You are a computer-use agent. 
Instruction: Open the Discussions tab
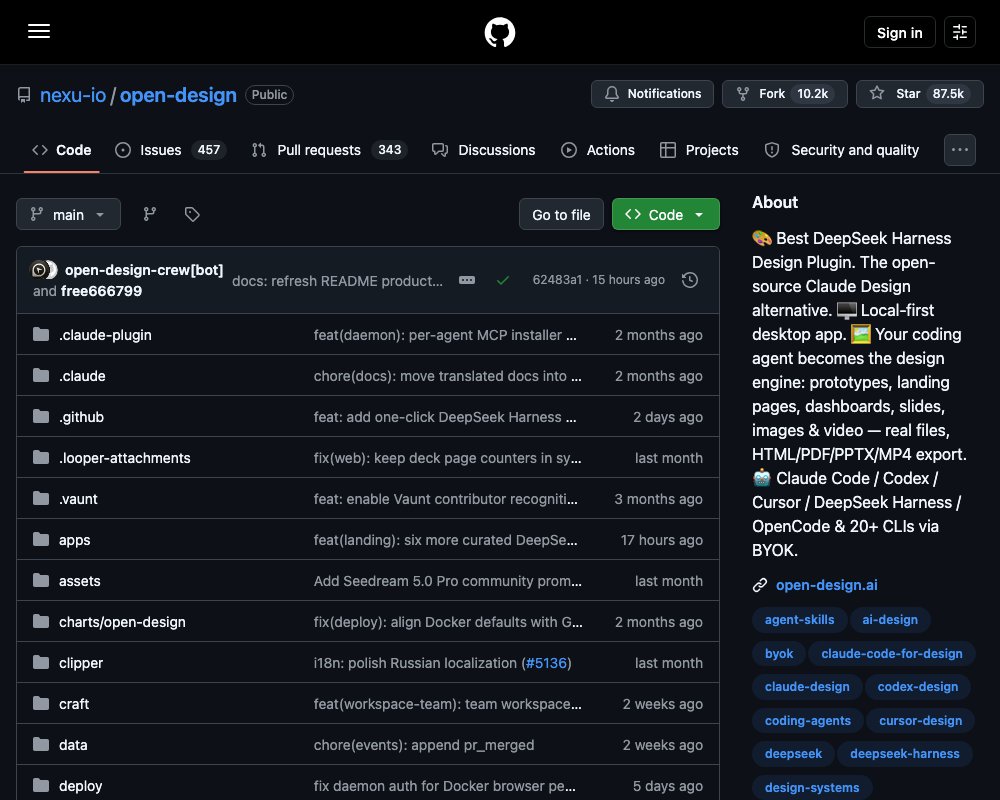point(483,150)
